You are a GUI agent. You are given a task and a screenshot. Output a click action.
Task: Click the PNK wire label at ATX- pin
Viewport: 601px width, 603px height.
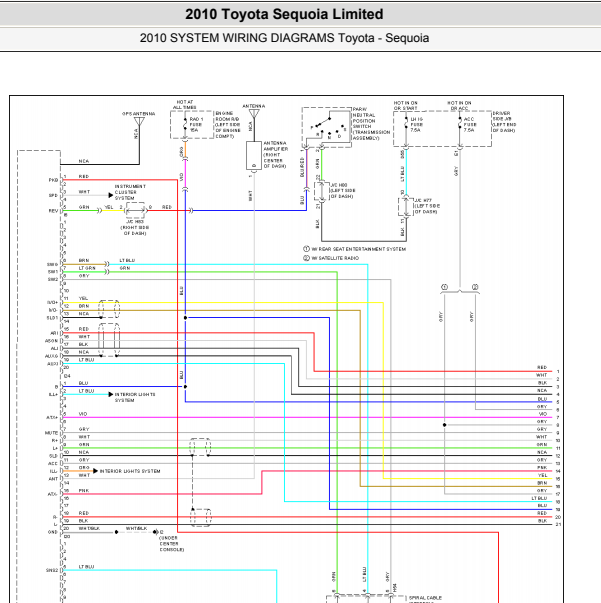[84, 490]
